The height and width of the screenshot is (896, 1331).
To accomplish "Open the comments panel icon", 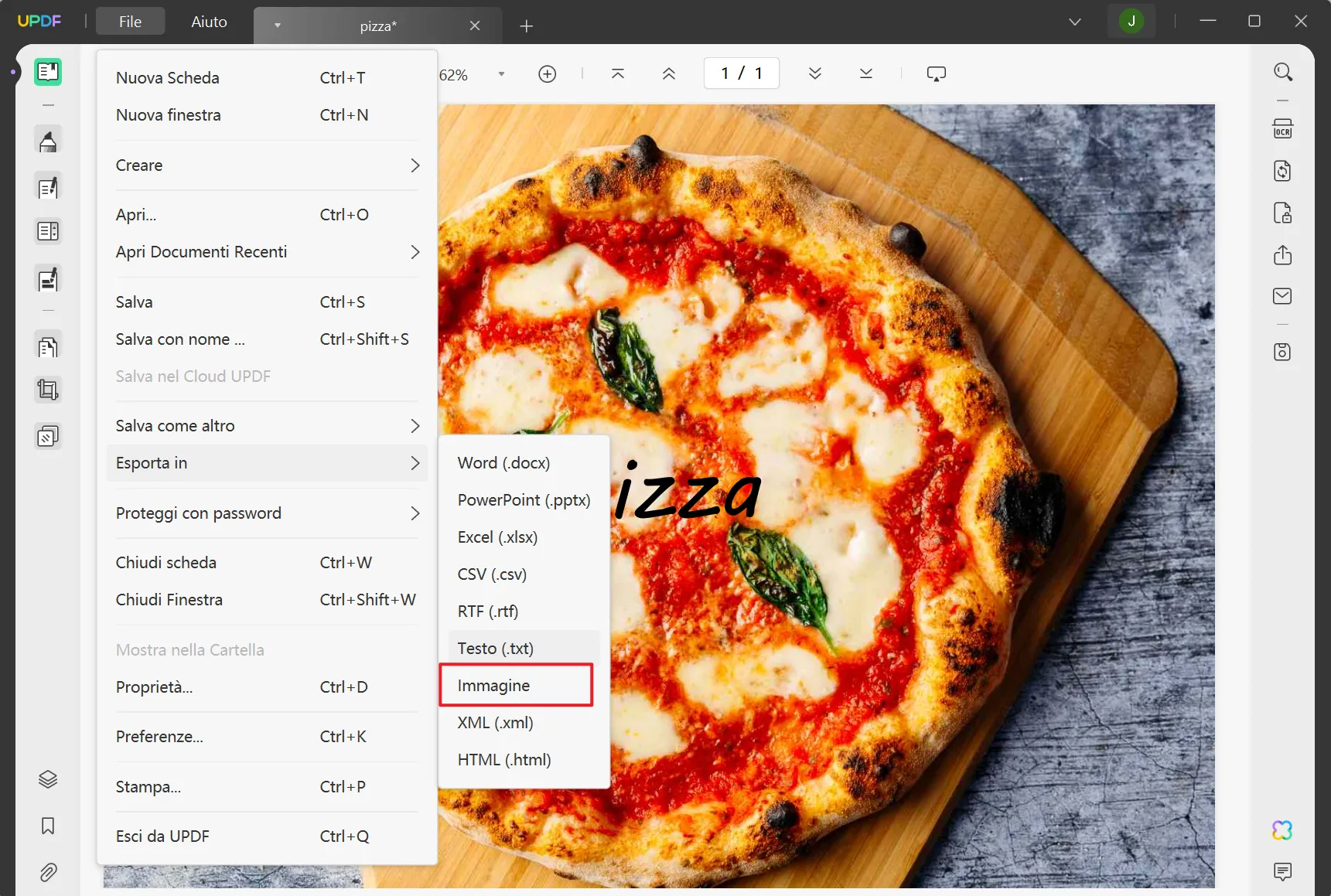I will 1283,872.
